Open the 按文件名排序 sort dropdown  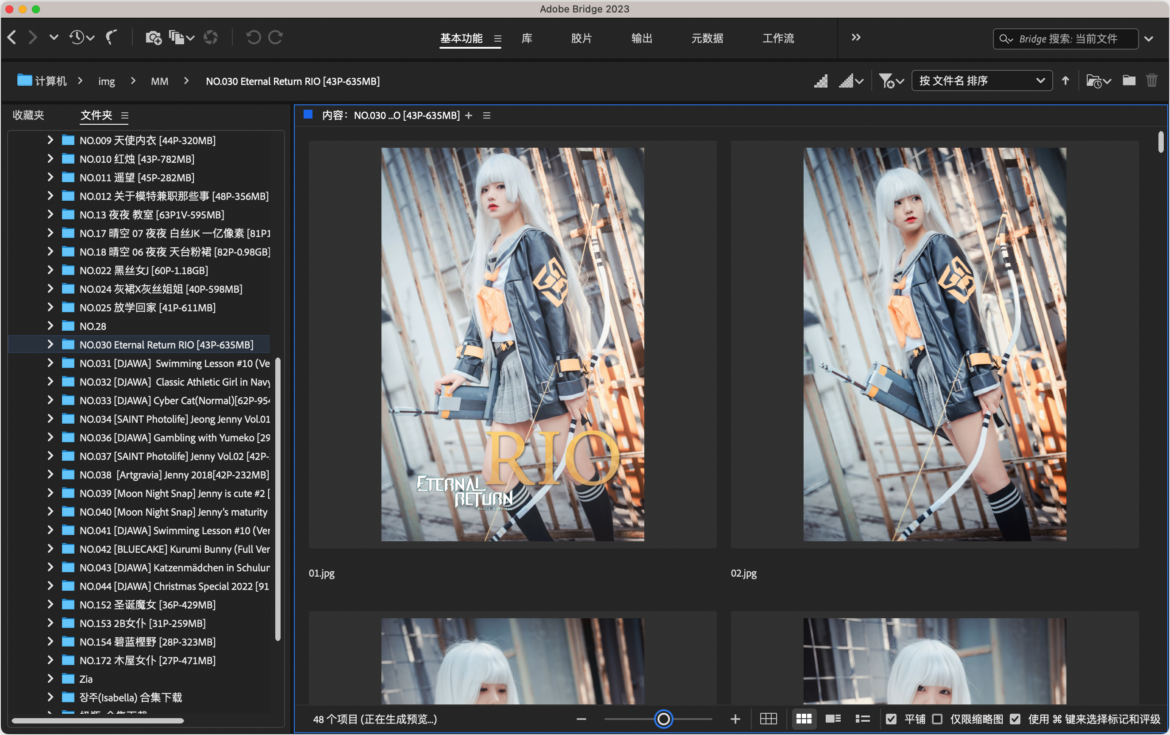coord(981,81)
